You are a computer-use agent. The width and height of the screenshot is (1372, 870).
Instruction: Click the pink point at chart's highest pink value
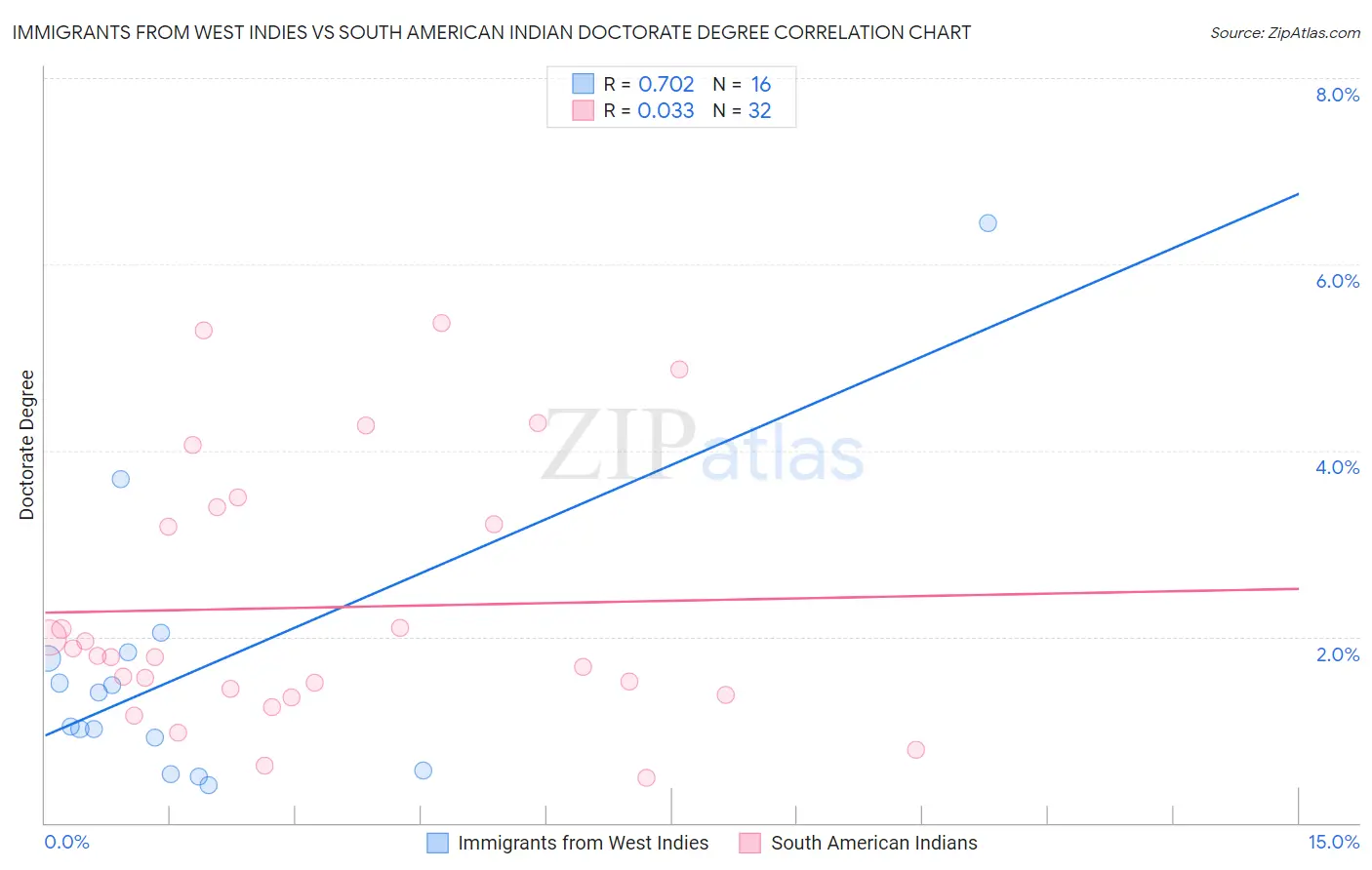[441, 323]
